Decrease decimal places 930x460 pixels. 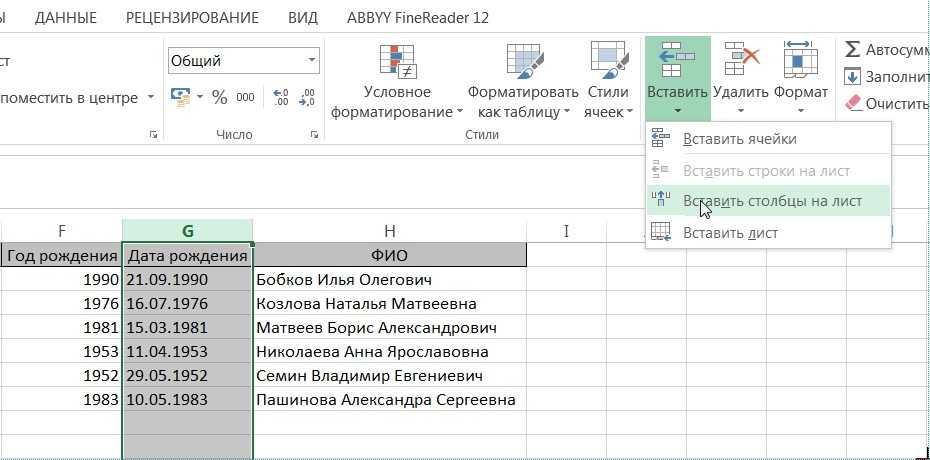(x=307, y=97)
